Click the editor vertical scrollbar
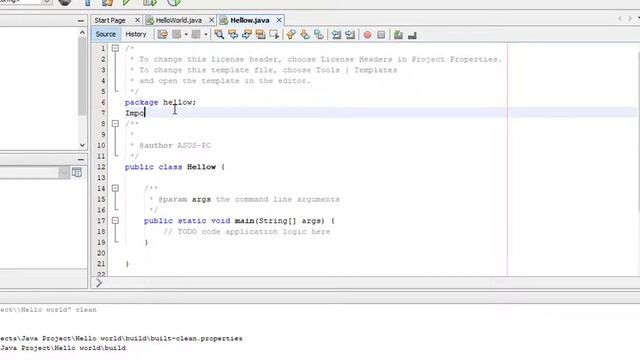The width and height of the screenshot is (640, 360). pos(638,131)
